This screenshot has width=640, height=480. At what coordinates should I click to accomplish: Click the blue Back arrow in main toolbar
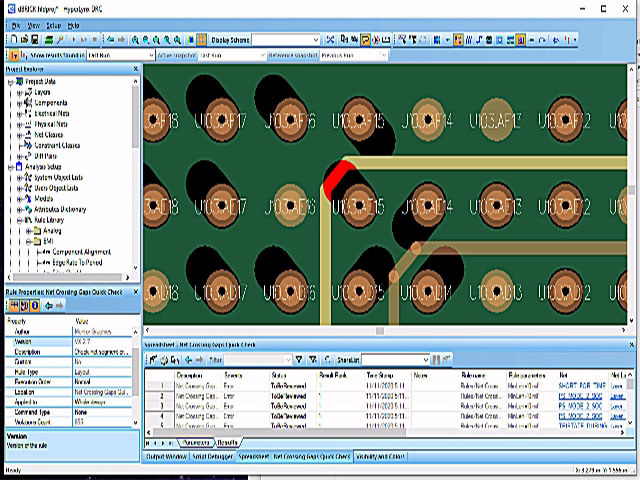[111, 40]
